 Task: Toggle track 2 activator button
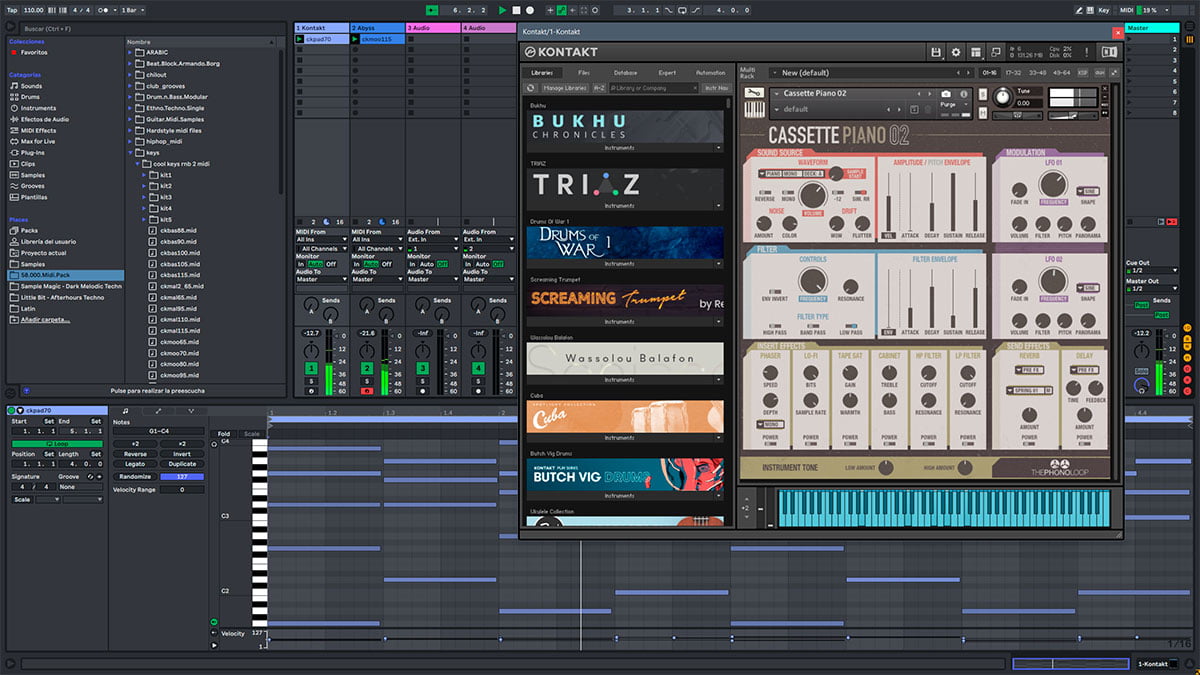point(368,369)
